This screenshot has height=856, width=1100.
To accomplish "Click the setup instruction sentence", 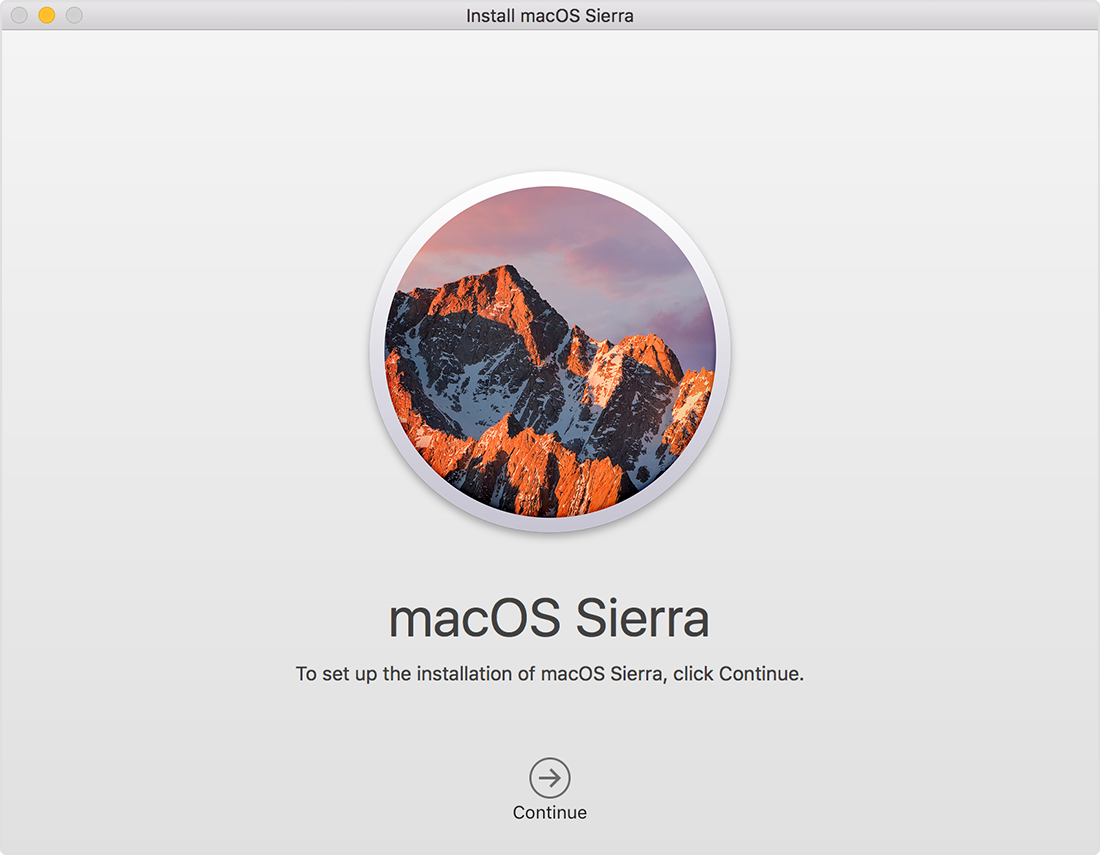I will pyautogui.click(x=550, y=674).
